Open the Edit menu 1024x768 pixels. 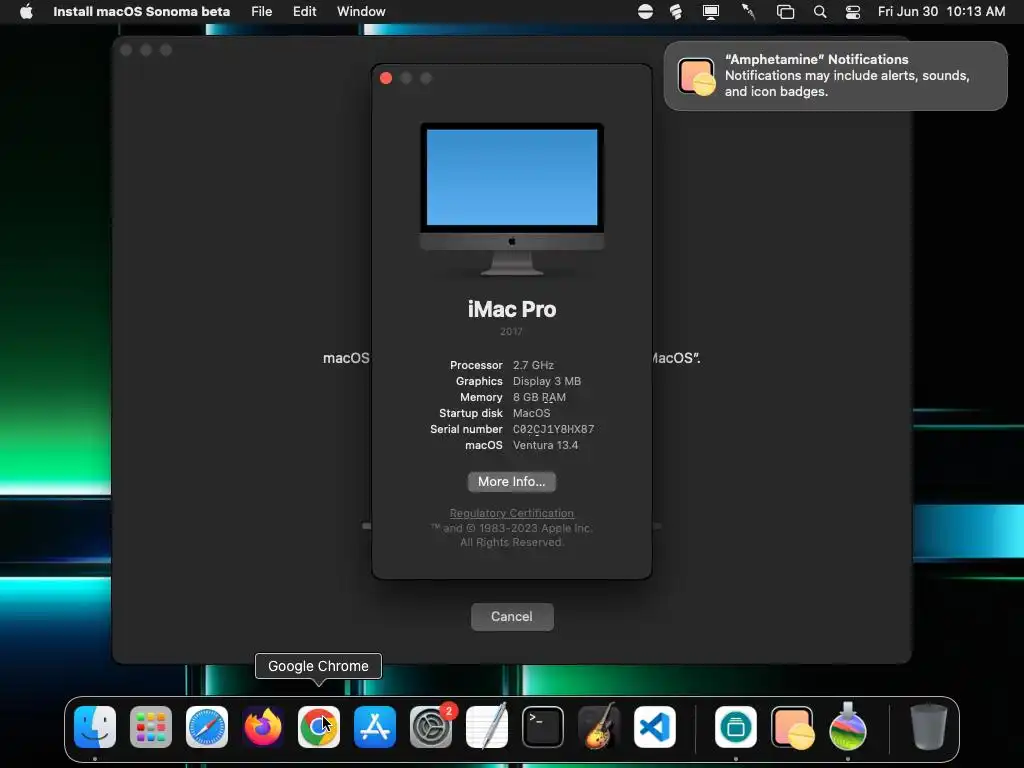click(304, 12)
